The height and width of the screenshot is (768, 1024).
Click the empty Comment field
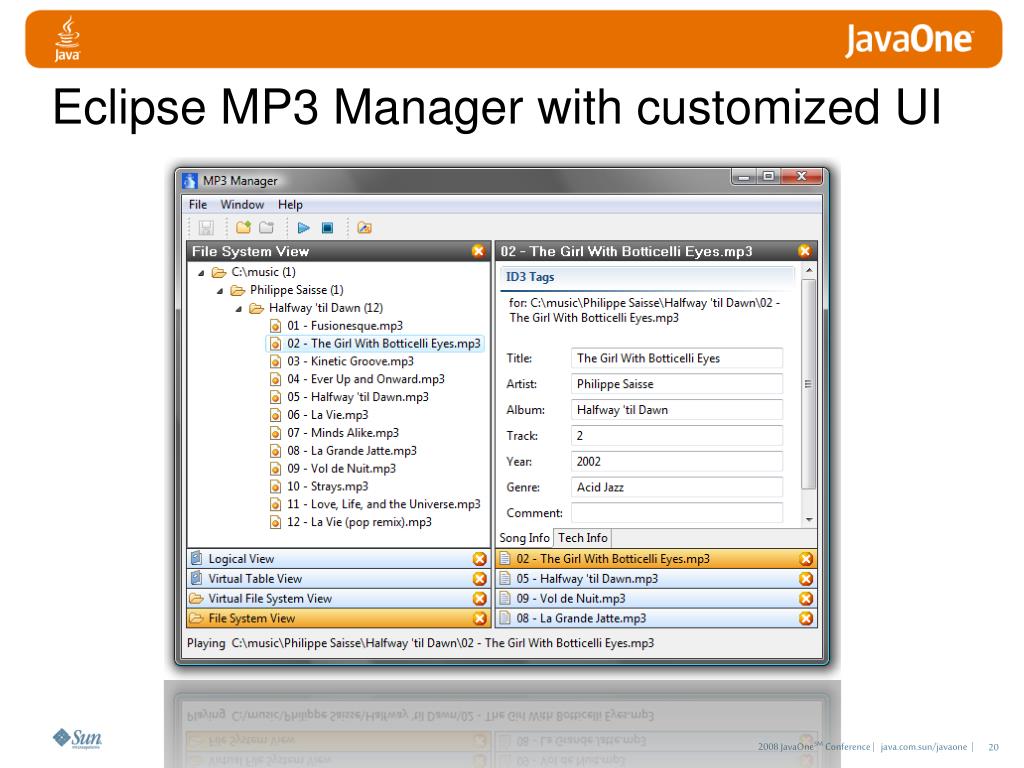tap(677, 513)
